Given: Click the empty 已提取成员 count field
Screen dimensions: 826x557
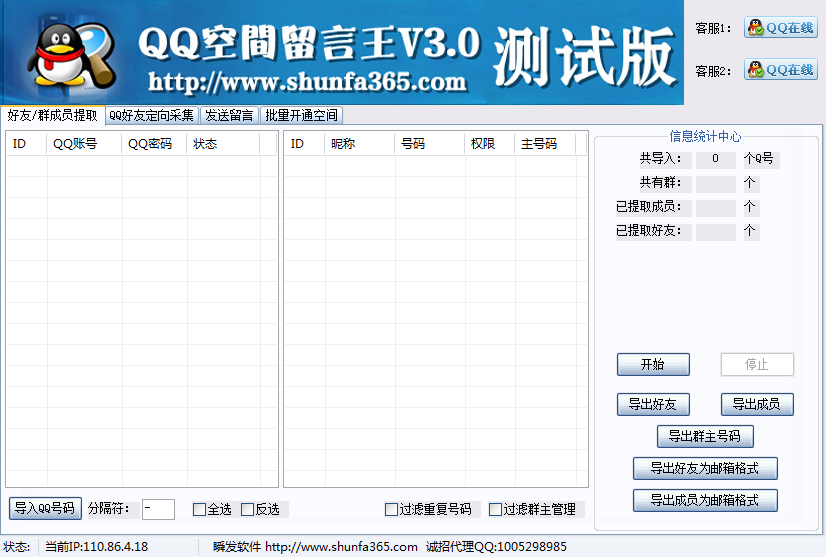Looking at the screenshot, I should click(715, 207).
